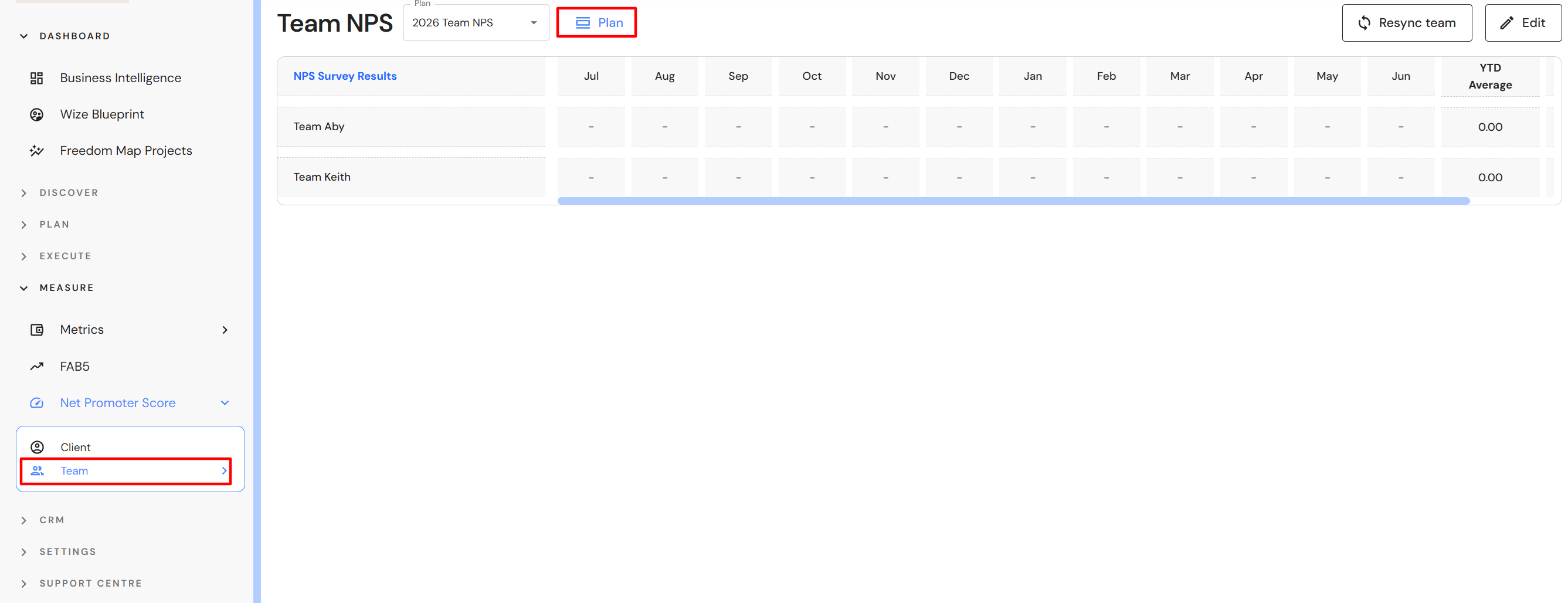Click the Edit button
Viewport: 1568px width, 603px height.
click(1523, 22)
